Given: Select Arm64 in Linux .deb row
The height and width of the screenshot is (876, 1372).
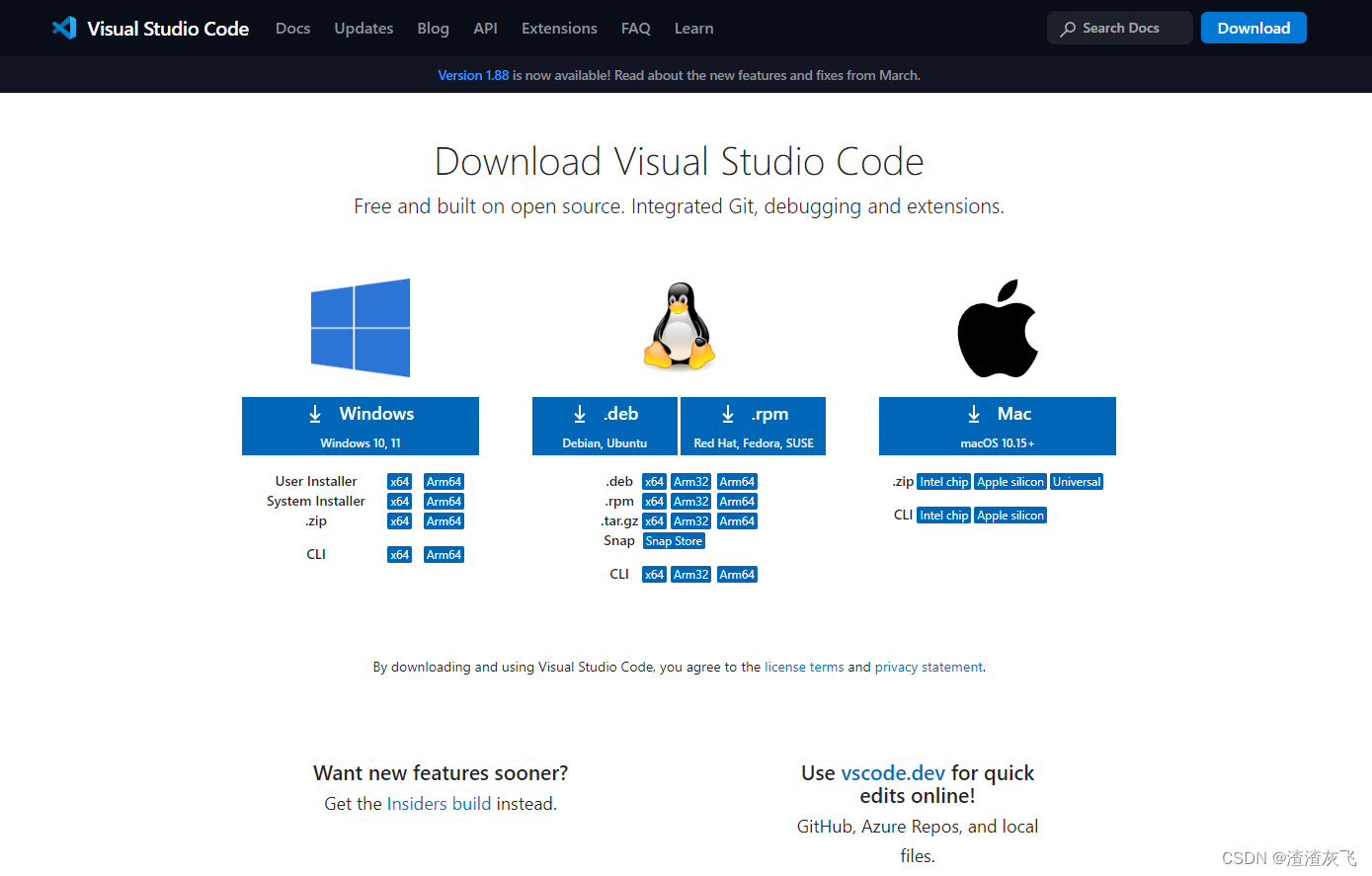Looking at the screenshot, I should click(737, 482).
